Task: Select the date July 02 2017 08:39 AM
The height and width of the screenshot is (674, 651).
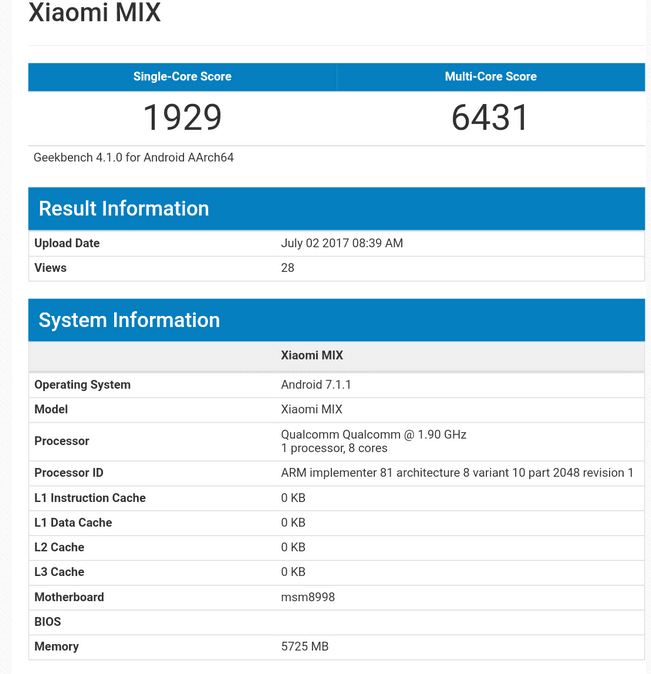Action: 342,243
